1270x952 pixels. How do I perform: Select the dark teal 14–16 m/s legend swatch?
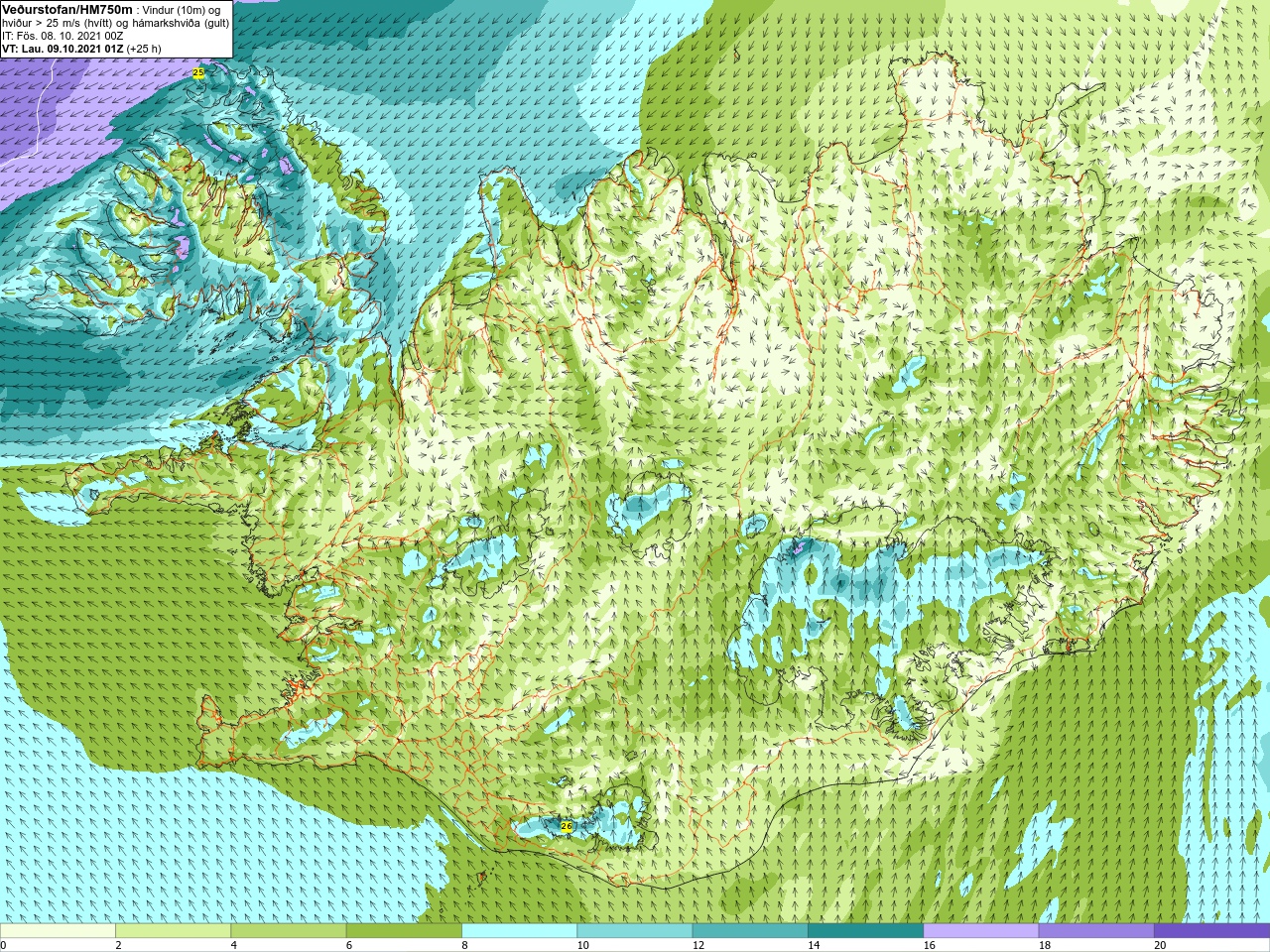(865, 931)
